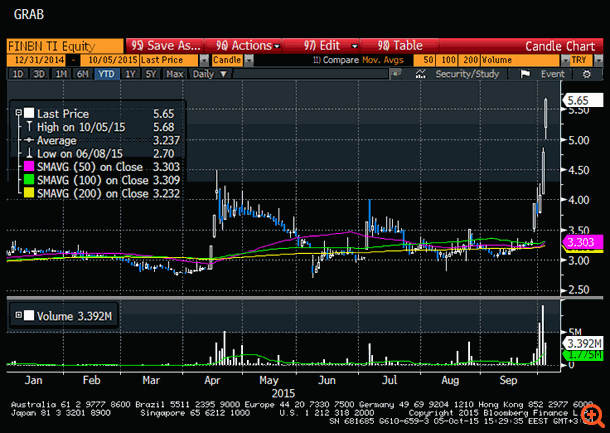This screenshot has height=433, width=610.
Task: Click the magenta SMAVG (50) color swatch
Action: [x=27, y=166]
